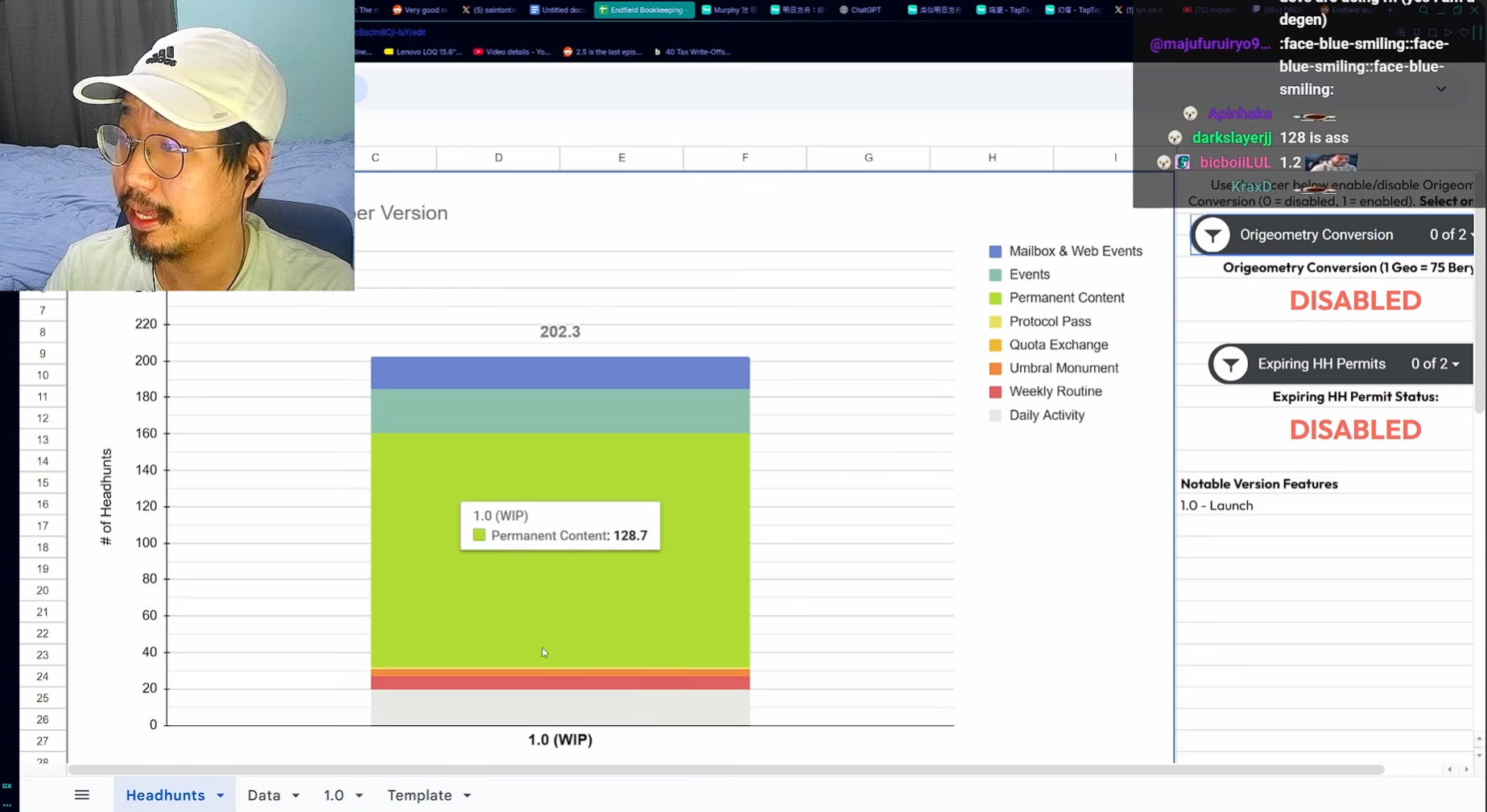
Task: Switch to the 1.0 sheet tab
Action: tap(333, 795)
